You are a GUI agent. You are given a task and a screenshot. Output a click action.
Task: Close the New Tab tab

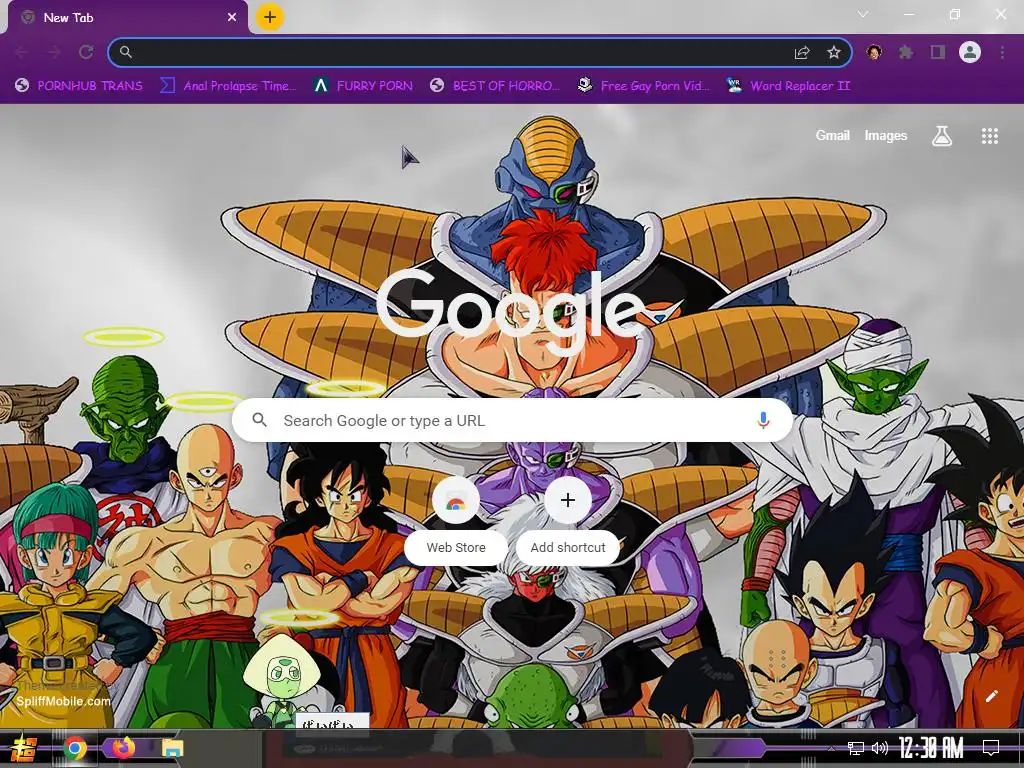pos(232,18)
